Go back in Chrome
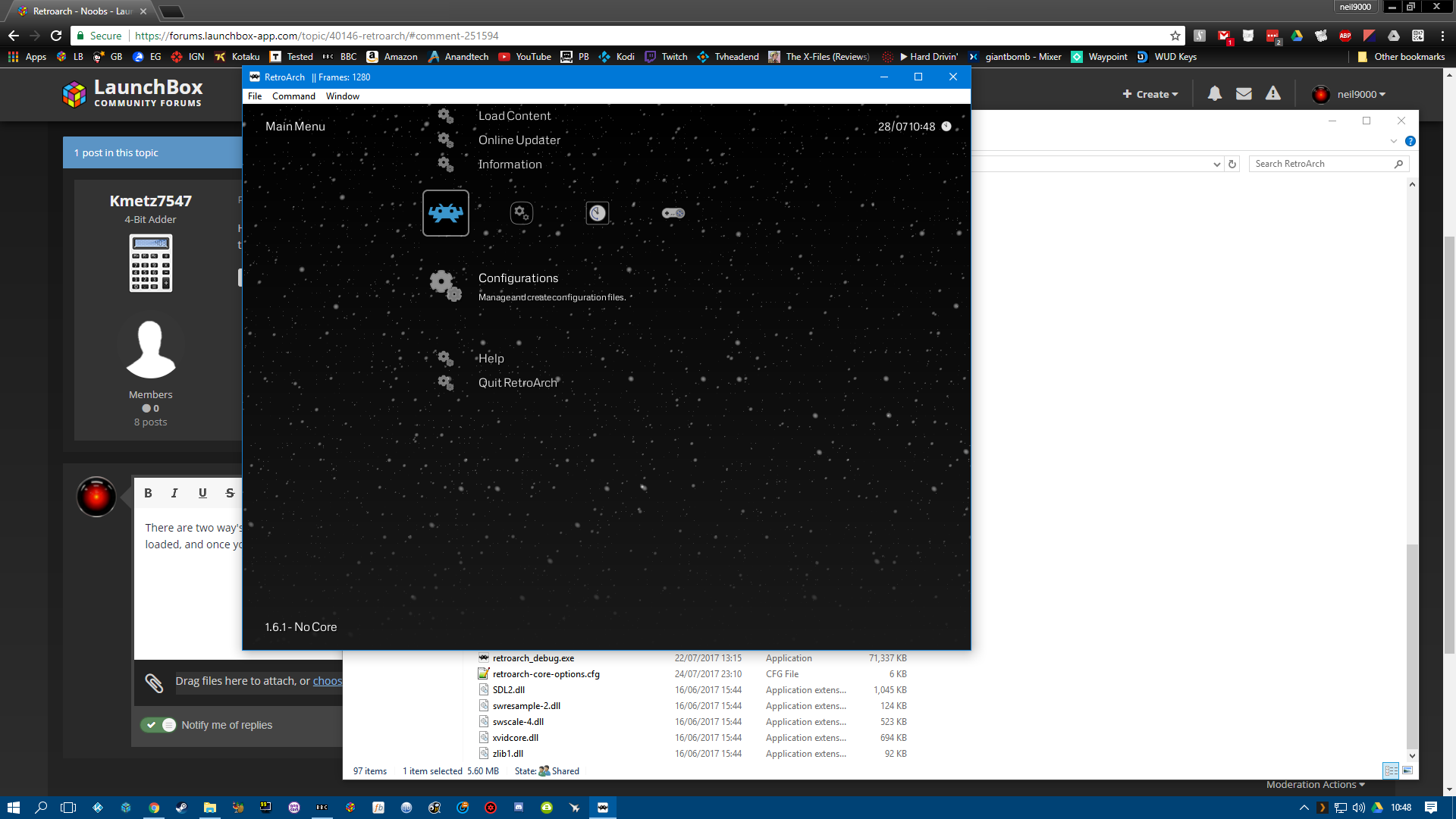Image resolution: width=1456 pixels, height=819 pixels. (14, 36)
